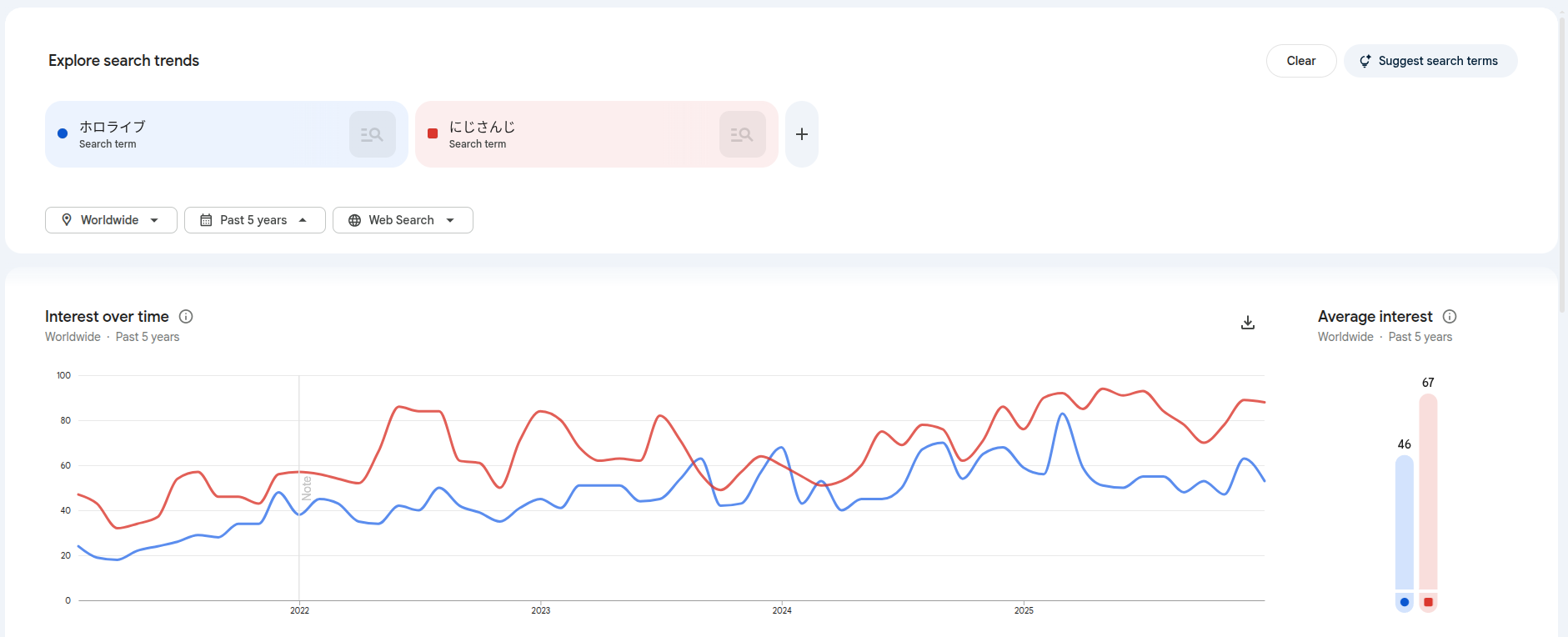Click the Average interest heading
Screen dimensions: 1568x637
tap(1375, 317)
